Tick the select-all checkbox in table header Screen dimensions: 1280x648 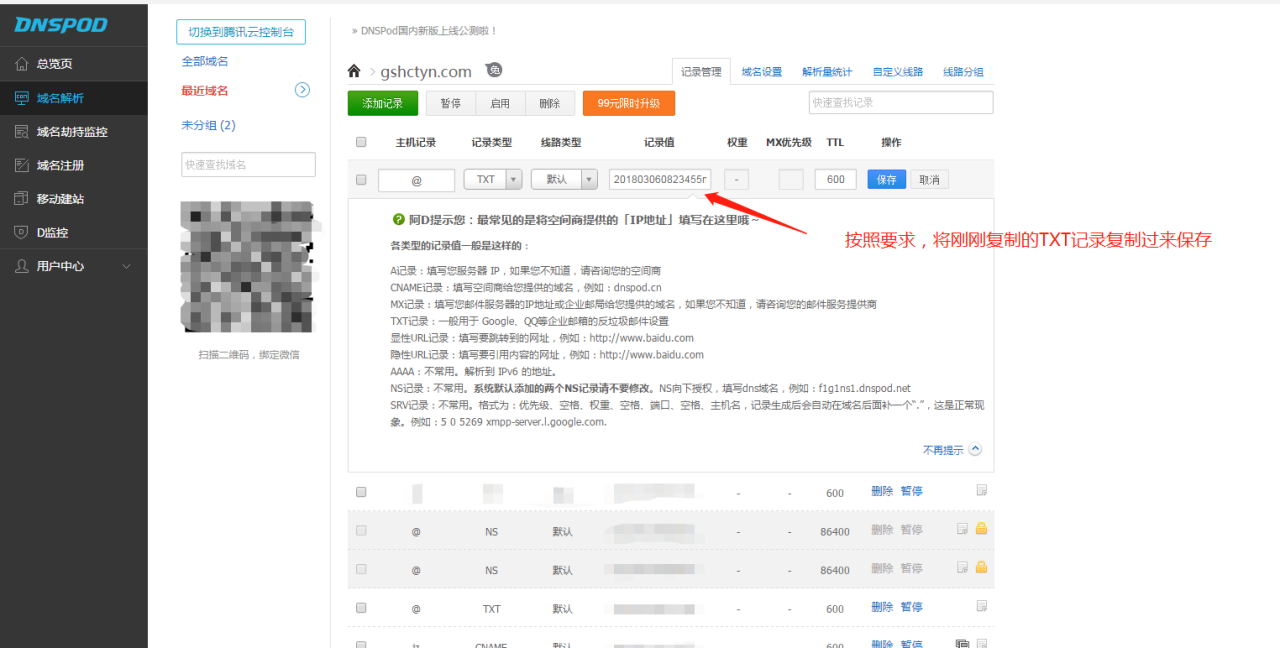(x=361, y=142)
